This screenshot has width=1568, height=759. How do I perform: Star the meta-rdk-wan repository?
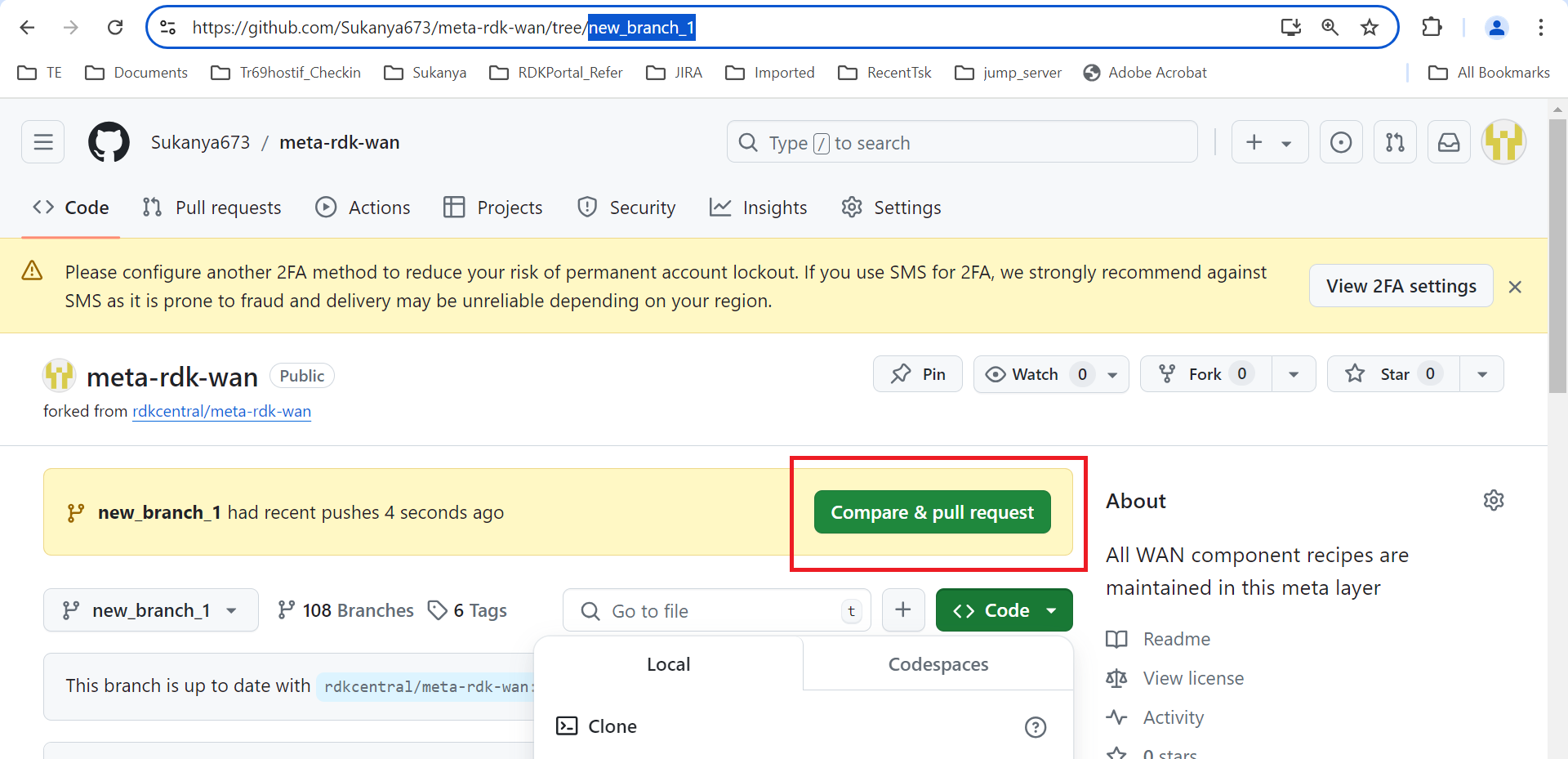pos(1393,374)
